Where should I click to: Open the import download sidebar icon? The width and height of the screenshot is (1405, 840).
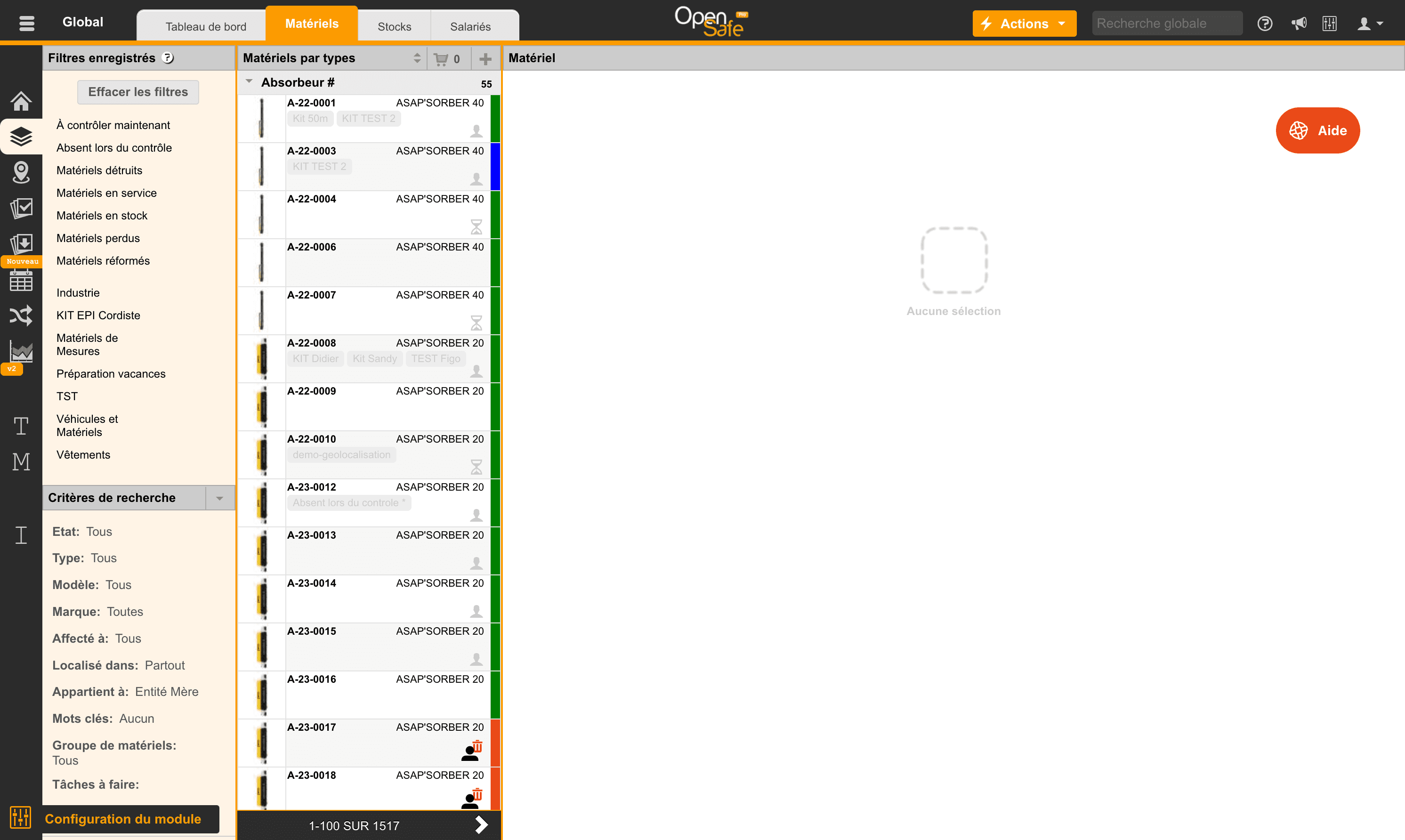[21, 244]
